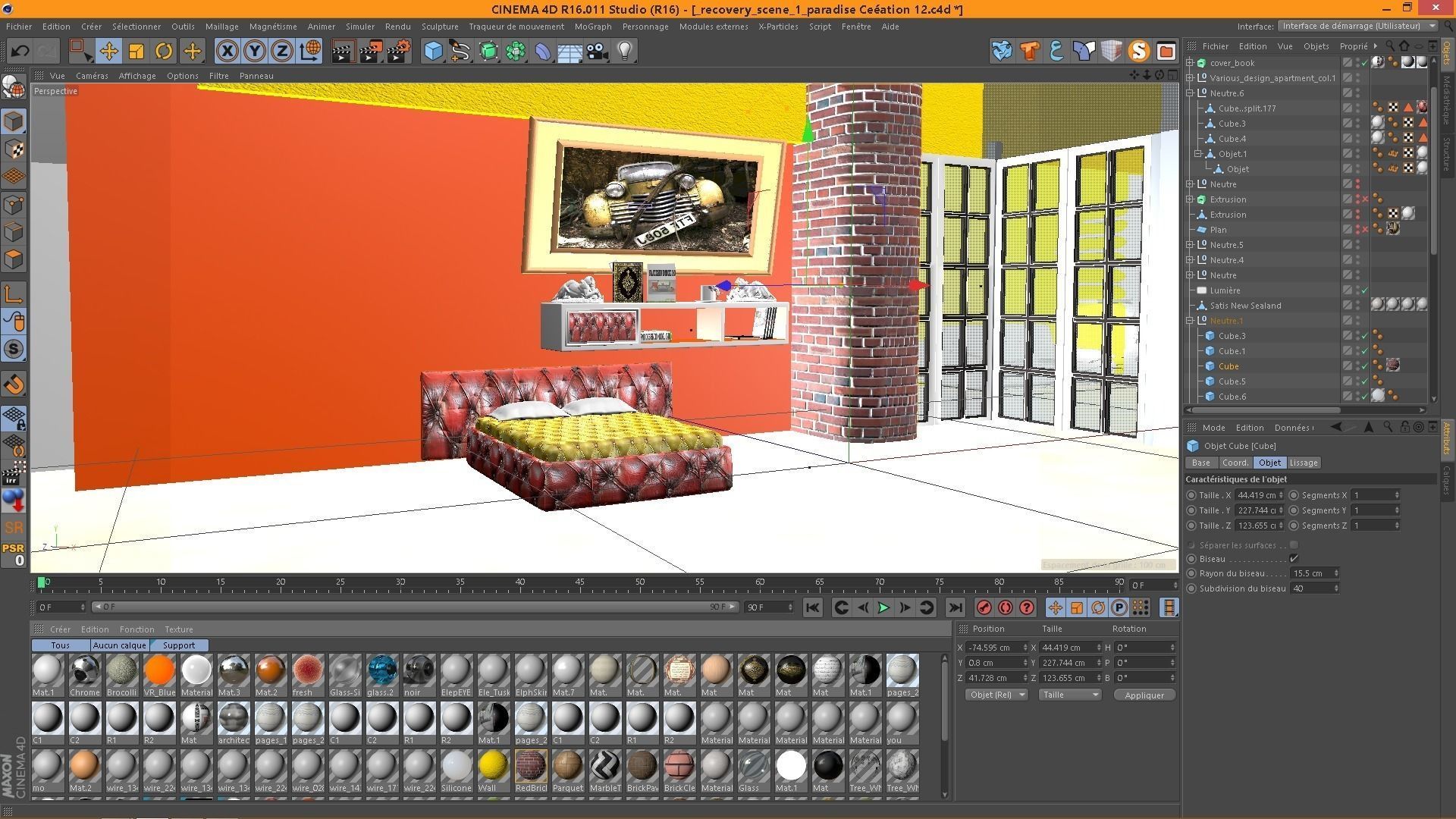The width and height of the screenshot is (1456, 819).
Task: Open the MoGraph menu
Action: [x=592, y=27]
